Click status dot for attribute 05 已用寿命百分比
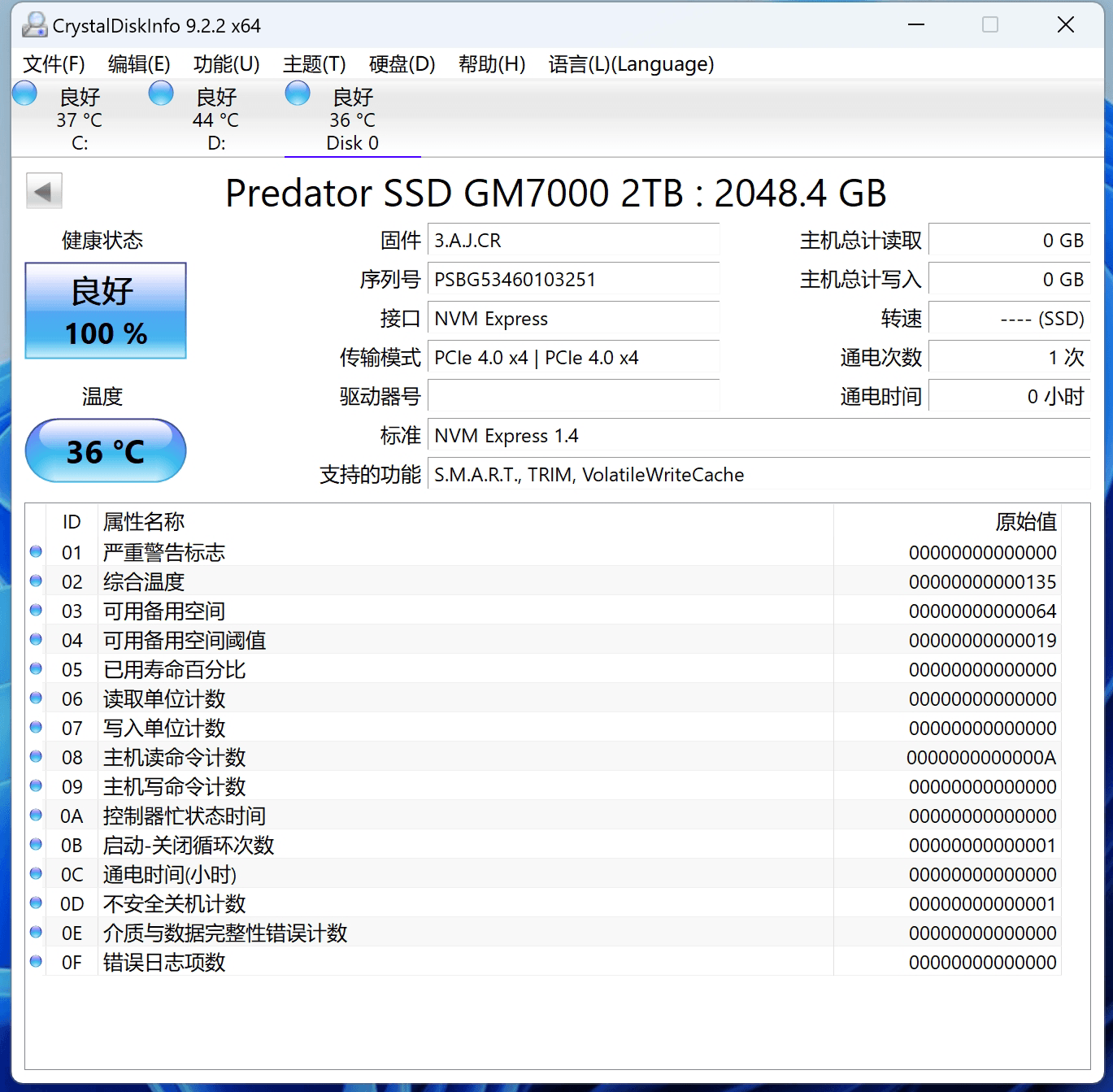Image resolution: width=1113 pixels, height=1092 pixels. (36, 669)
